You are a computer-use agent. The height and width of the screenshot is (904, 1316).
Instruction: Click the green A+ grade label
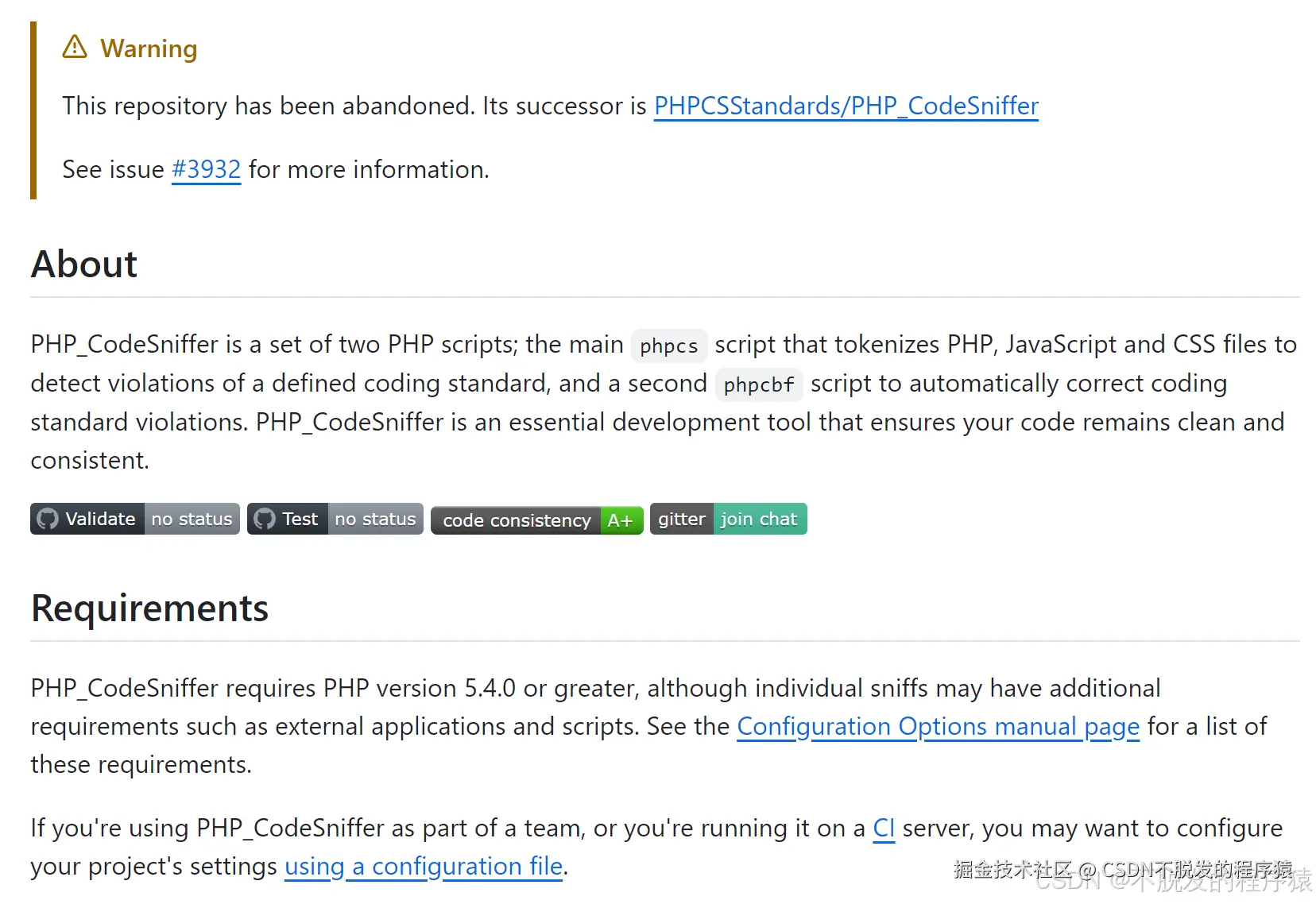621,520
